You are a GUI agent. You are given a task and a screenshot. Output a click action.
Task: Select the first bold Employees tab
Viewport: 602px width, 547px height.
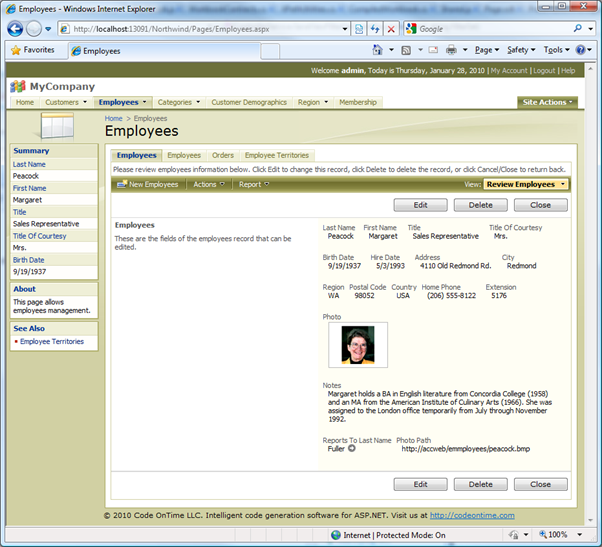click(137, 155)
